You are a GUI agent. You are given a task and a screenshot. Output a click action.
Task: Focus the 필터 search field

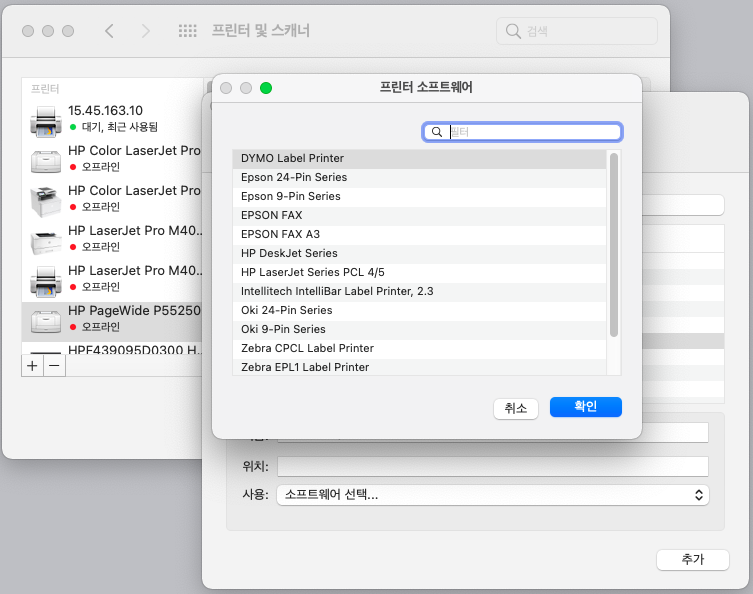pyautogui.click(x=522, y=132)
